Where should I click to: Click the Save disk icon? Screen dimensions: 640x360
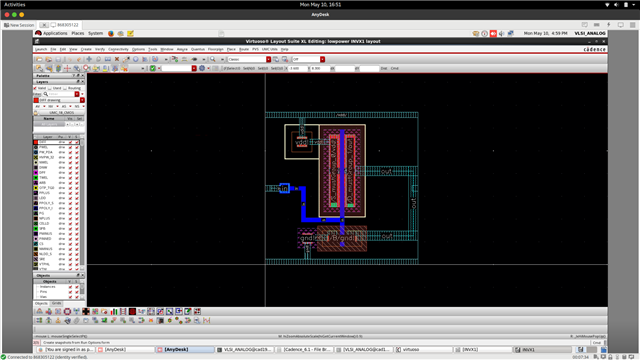[x=58, y=59]
